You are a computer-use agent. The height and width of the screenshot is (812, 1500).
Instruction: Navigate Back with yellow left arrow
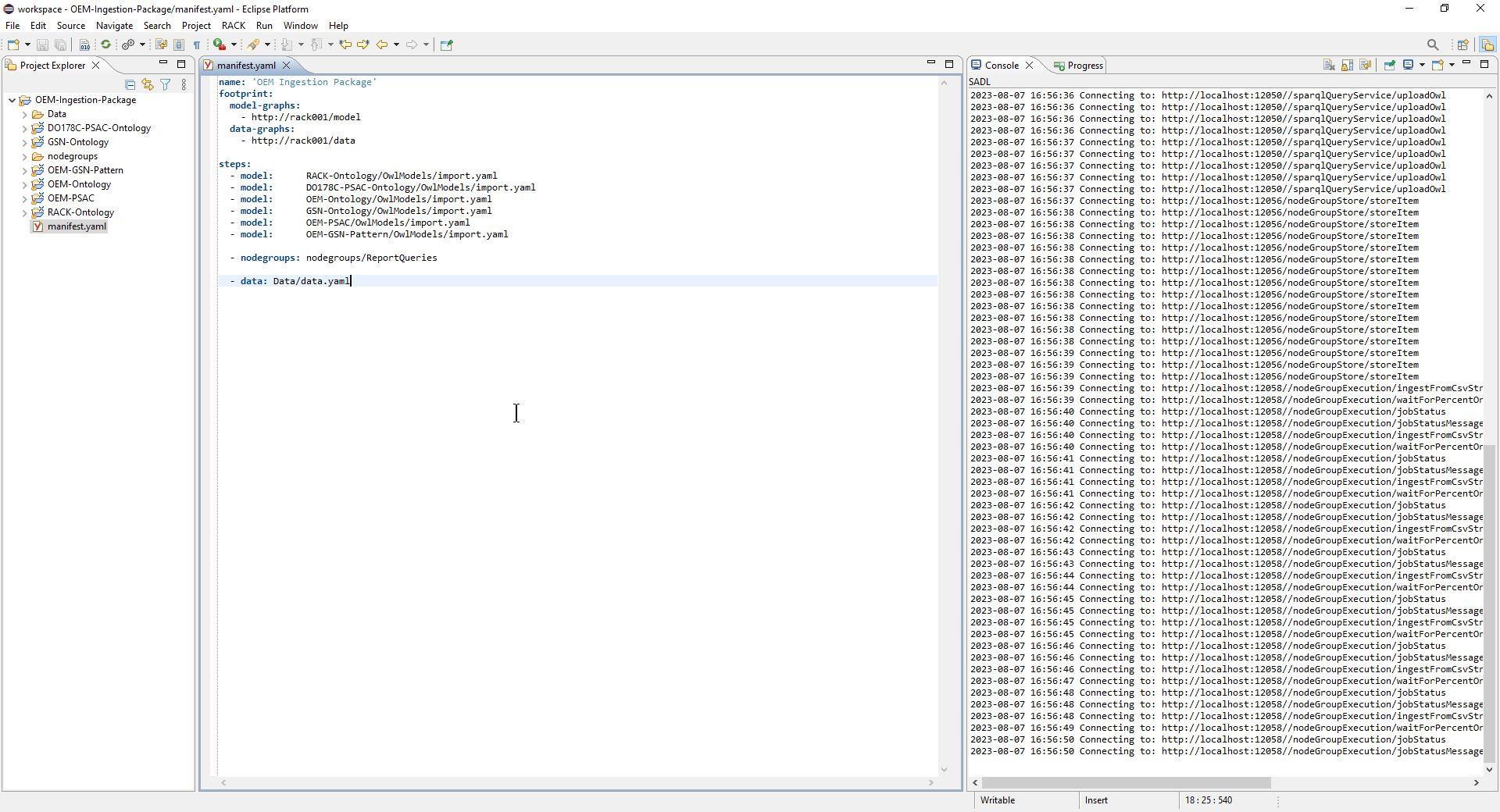(382, 45)
